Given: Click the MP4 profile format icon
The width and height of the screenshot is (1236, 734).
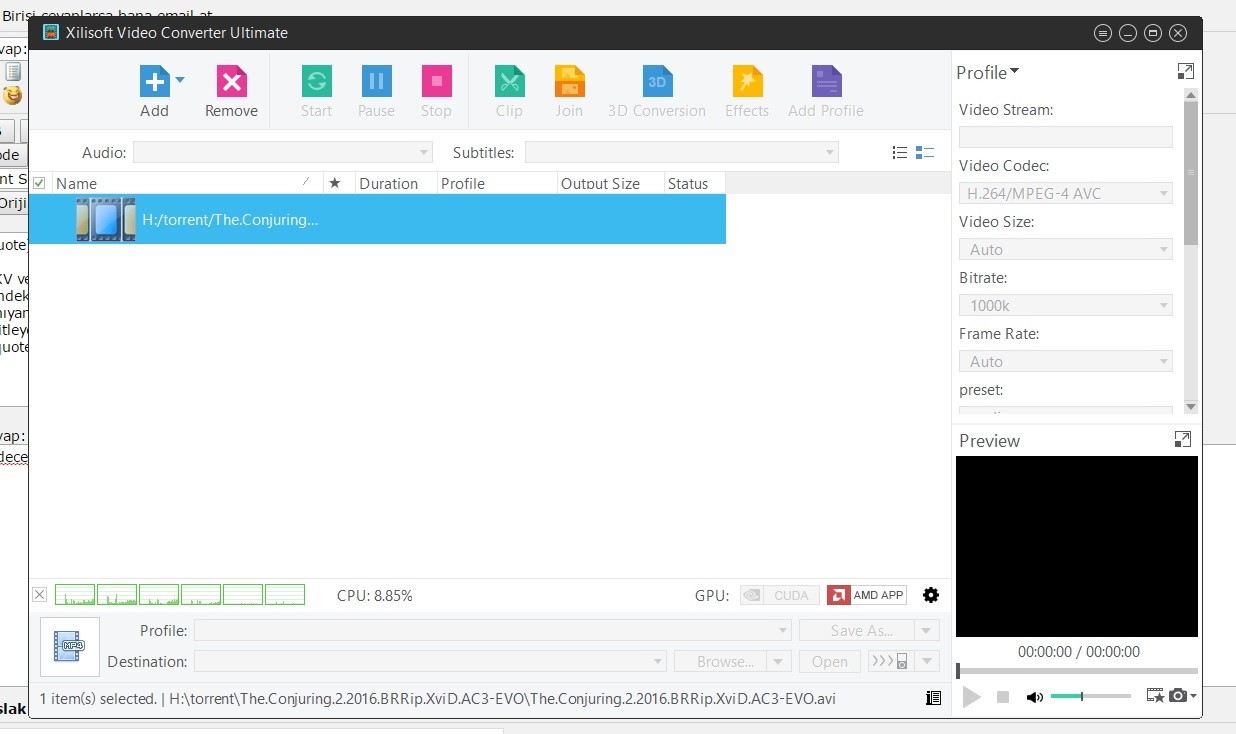Looking at the screenshot, I should (x=70, y=647).
